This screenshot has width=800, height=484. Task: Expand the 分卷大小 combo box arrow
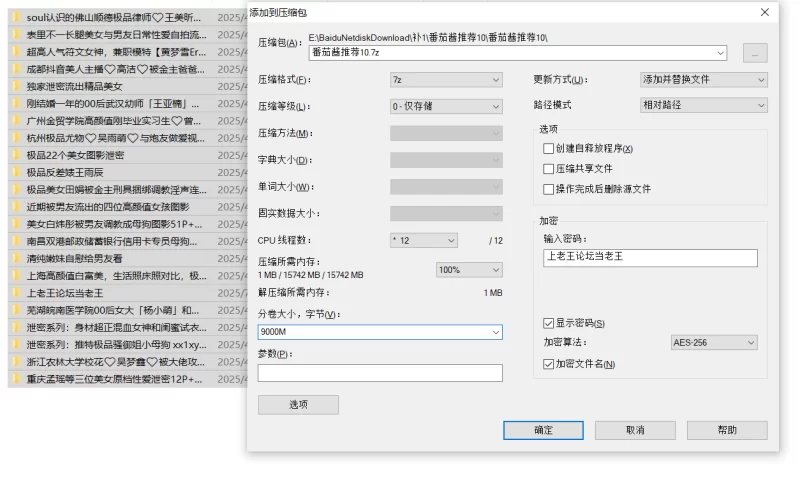pyautogui.click(x=495, y=332)
